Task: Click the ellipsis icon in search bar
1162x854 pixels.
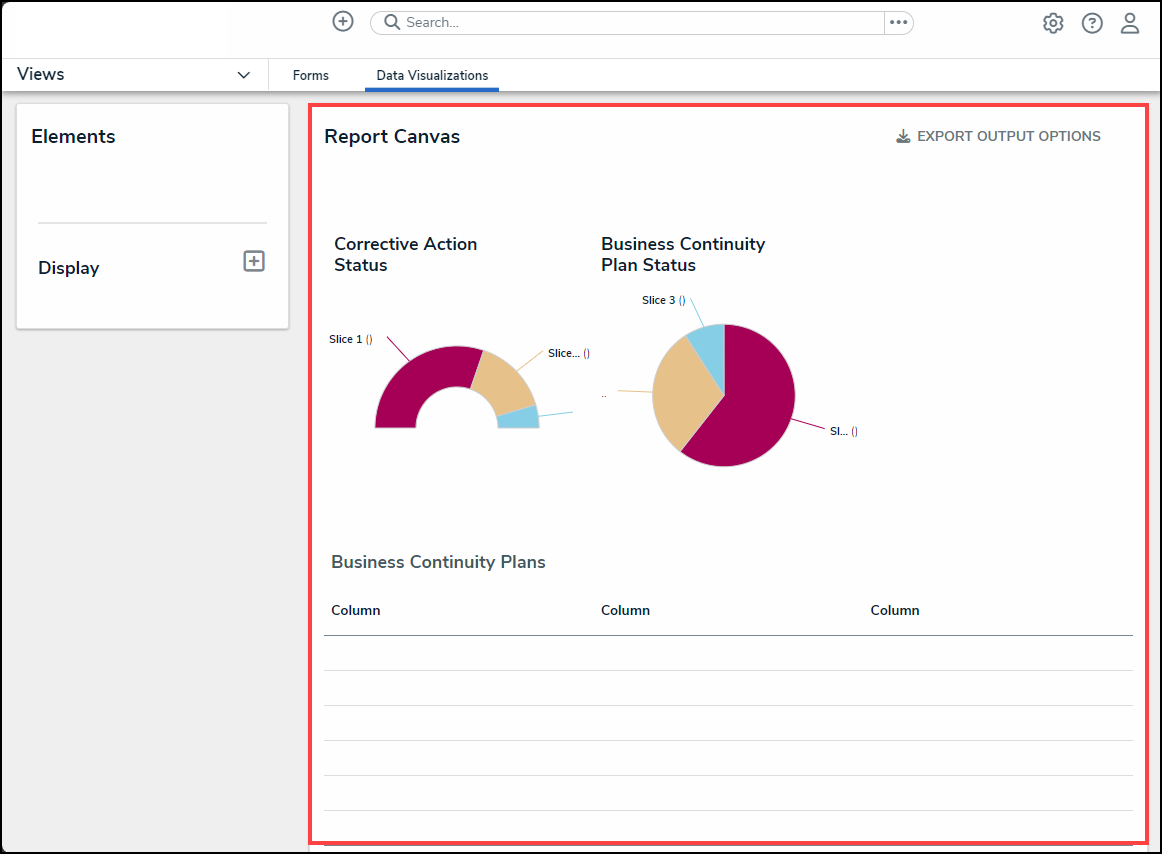Action: click(x=898, y=22)
